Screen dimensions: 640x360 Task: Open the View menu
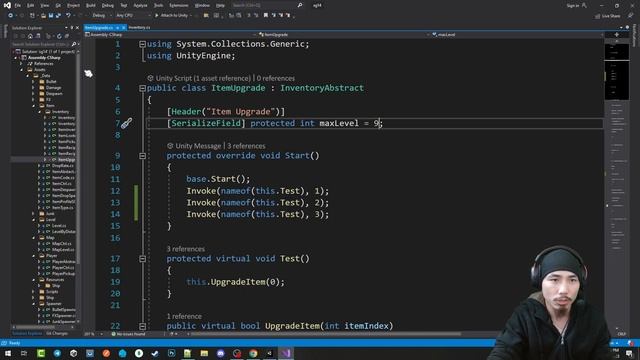click(44, 5)
